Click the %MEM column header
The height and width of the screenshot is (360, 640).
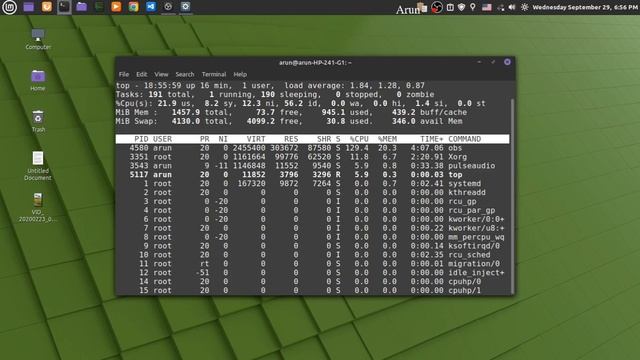pyautogui.click(x=387, y=139)
